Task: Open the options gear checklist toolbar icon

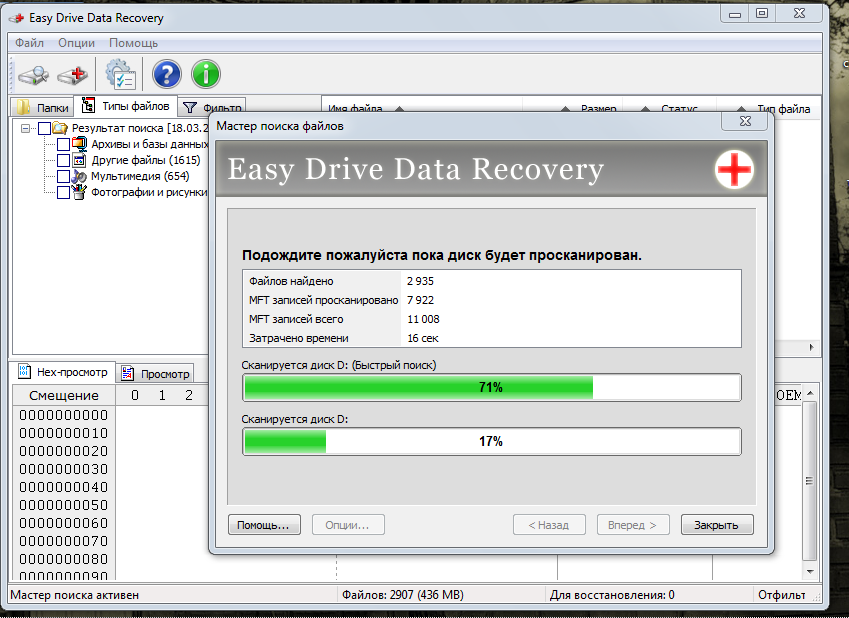Action: coord(120,75)
